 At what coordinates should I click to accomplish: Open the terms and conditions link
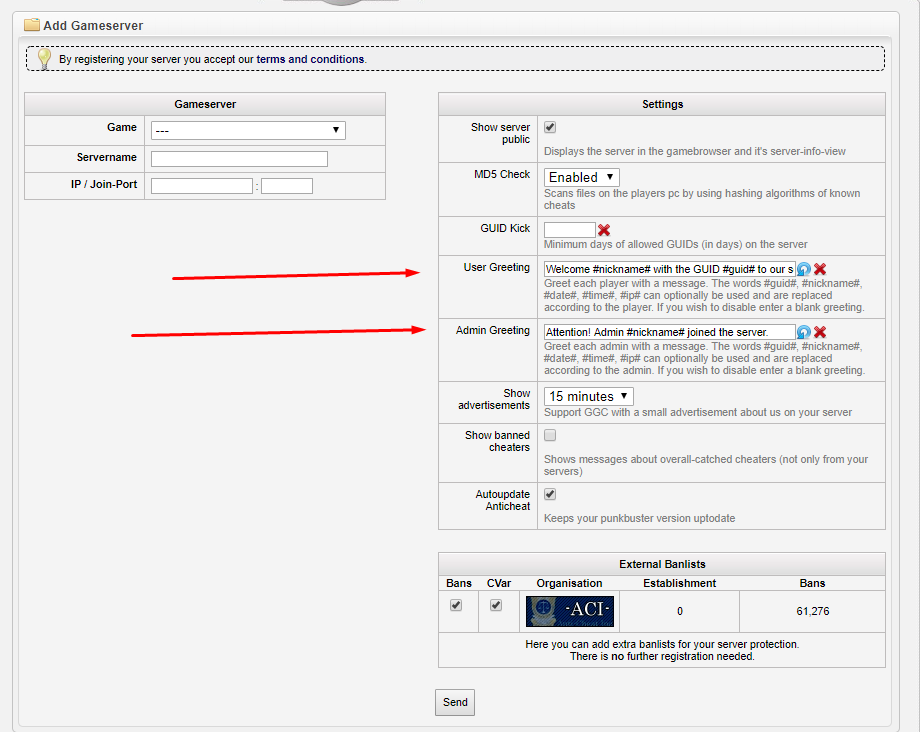coord(310,59)
